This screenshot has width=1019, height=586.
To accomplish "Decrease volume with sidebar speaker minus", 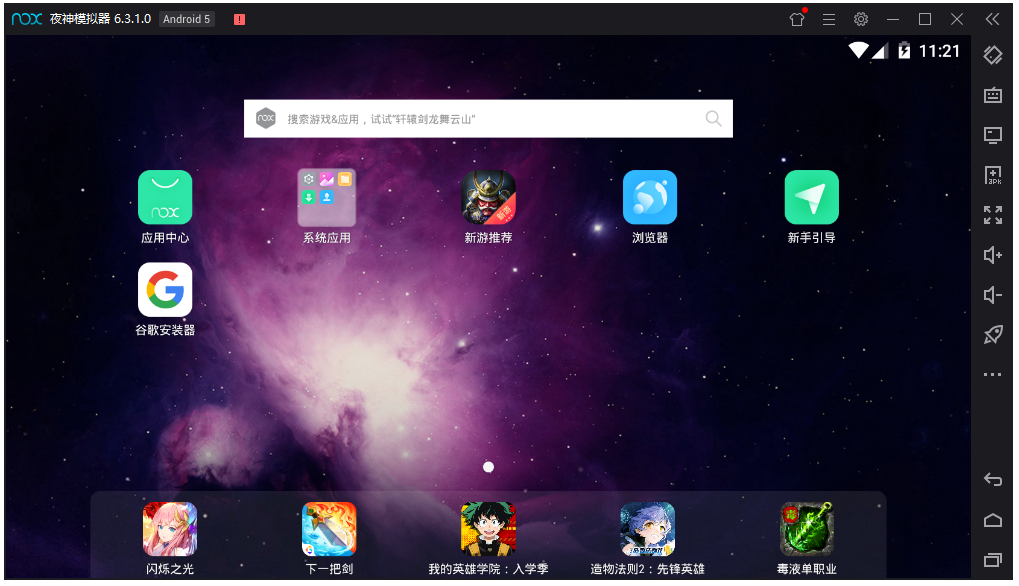I will pos(992,295).
